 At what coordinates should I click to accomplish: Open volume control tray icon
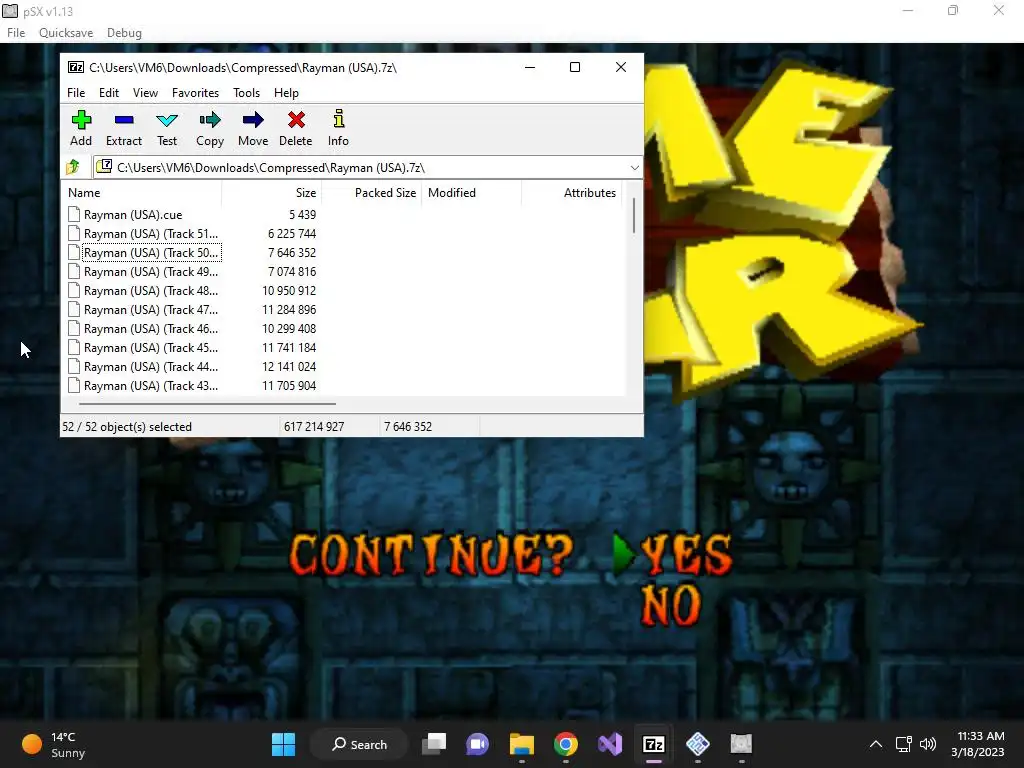pos(927,744)
